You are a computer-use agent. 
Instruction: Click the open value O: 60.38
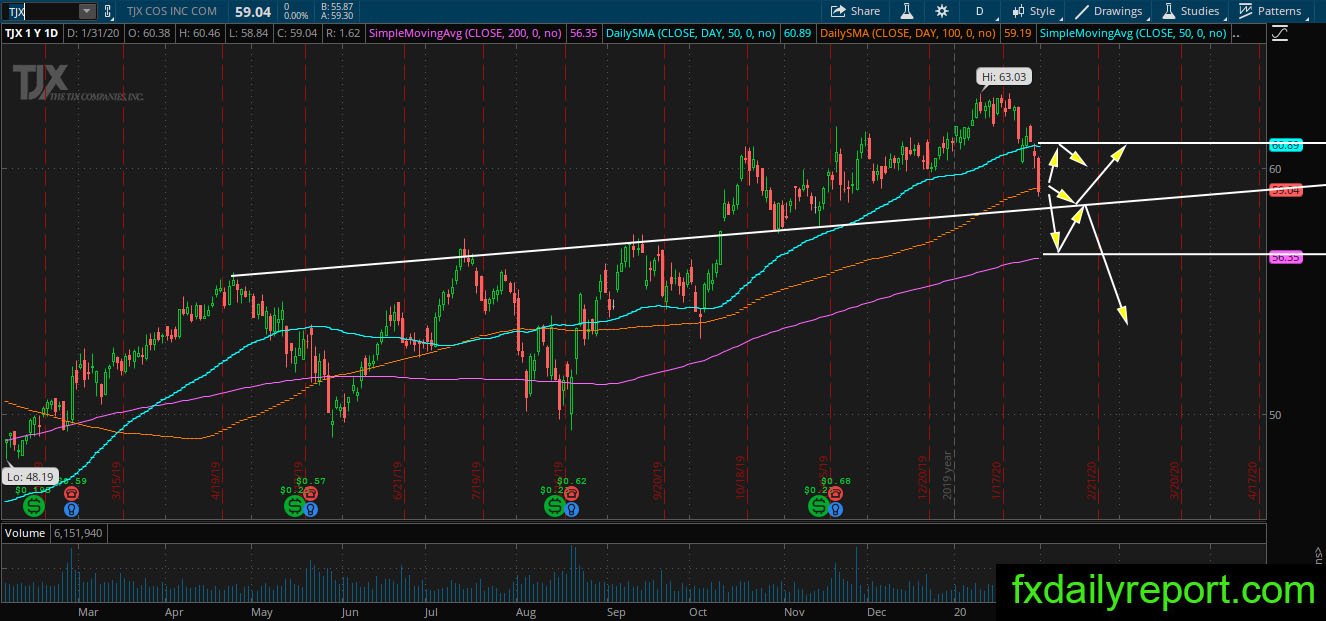[x=147, y=33]
